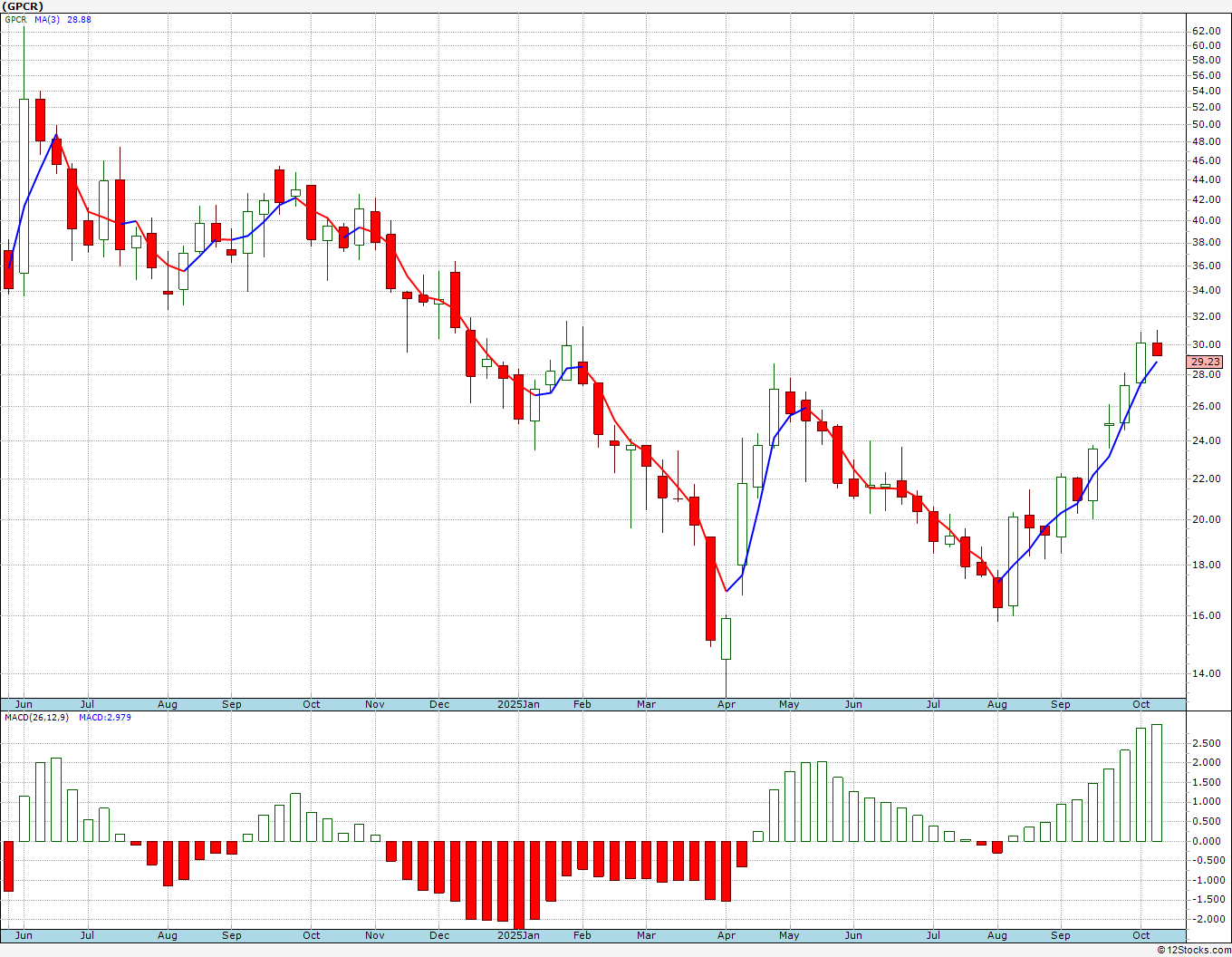
Task: Click the large red candle before April 2025
Action: pos(710,588)
